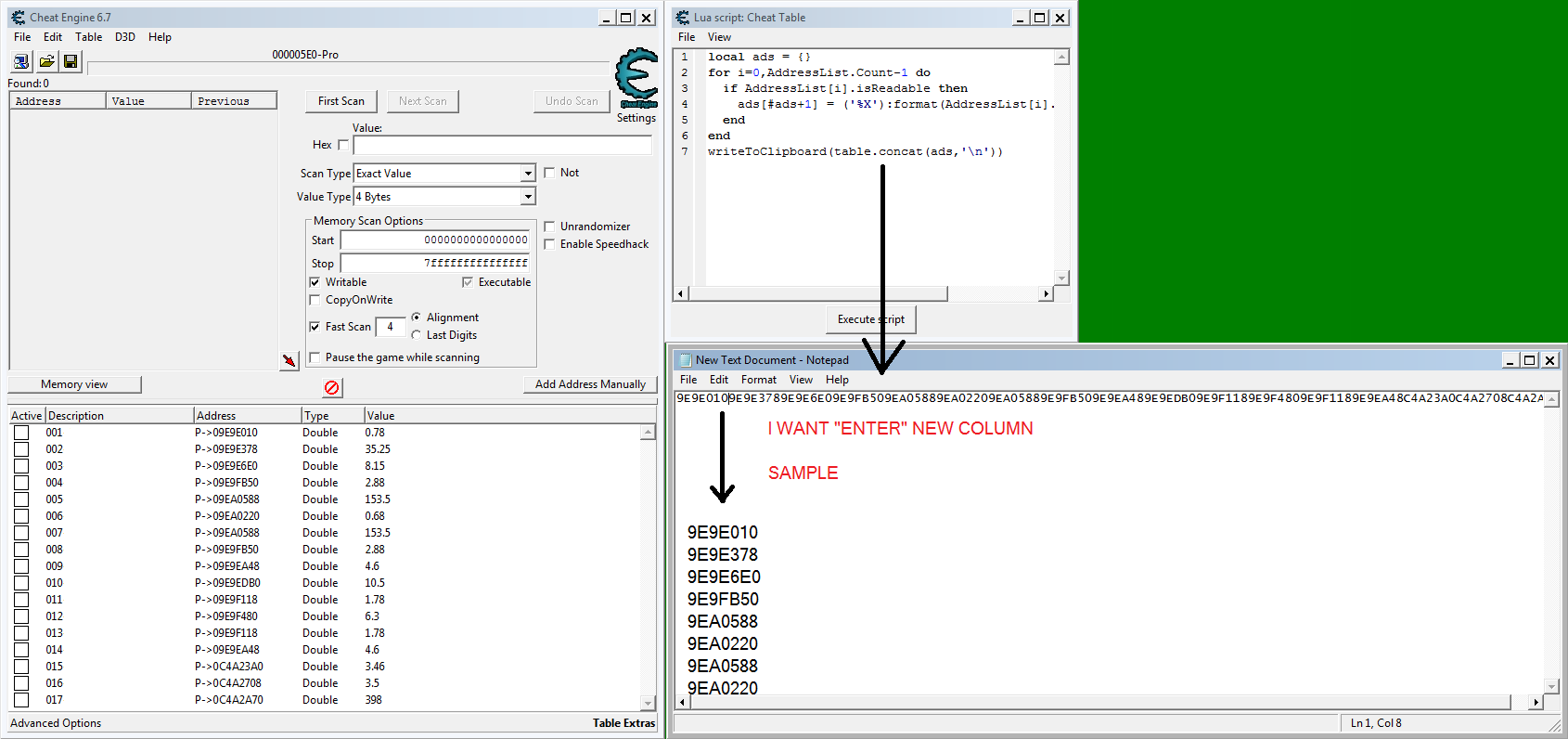Image resolution: width=1568 pixels, height=739 pixels.
Task: Open the Format menu in Notepad
Action: click(758, 380)
